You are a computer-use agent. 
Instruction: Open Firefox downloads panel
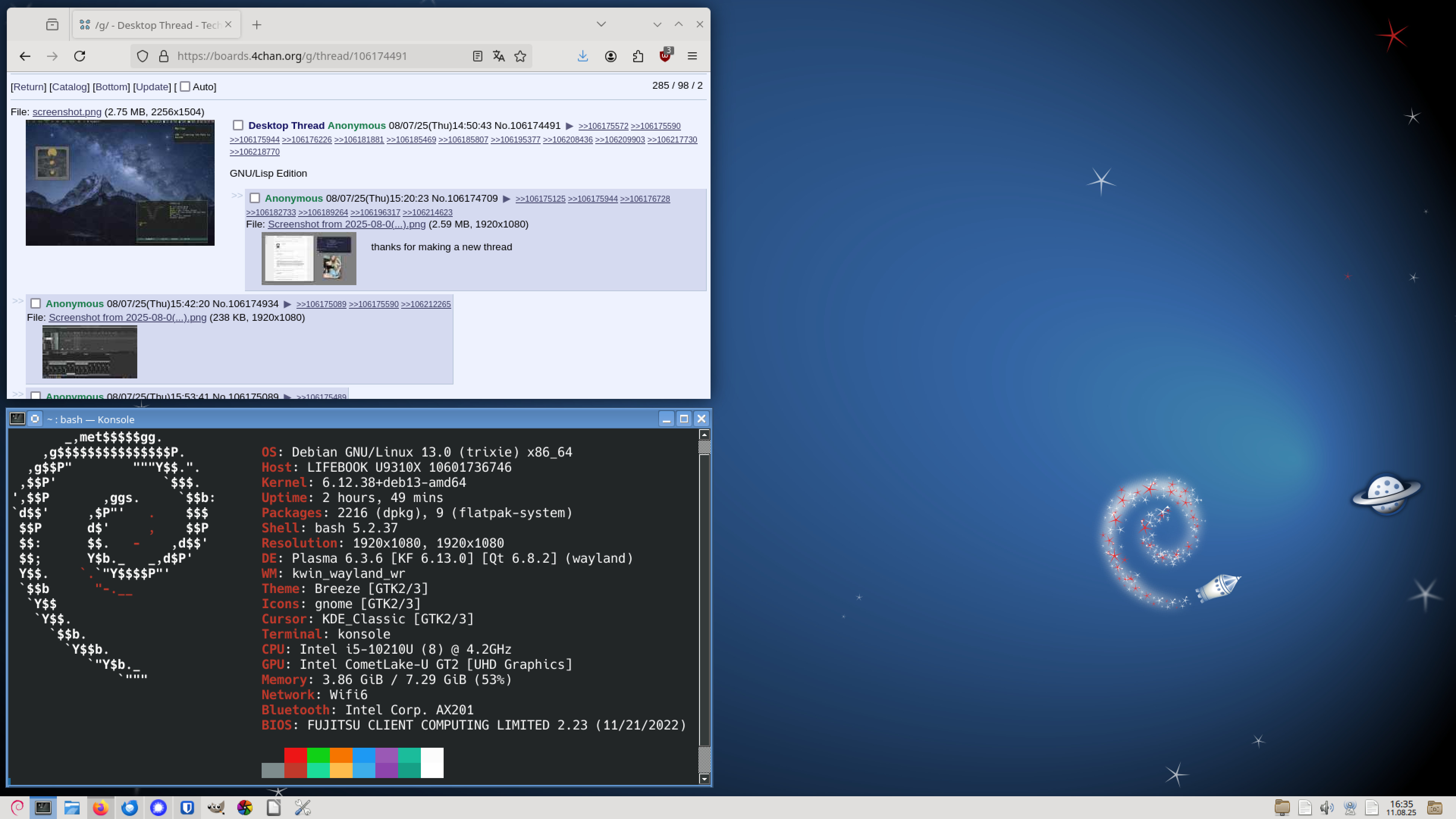coord(583,56)
